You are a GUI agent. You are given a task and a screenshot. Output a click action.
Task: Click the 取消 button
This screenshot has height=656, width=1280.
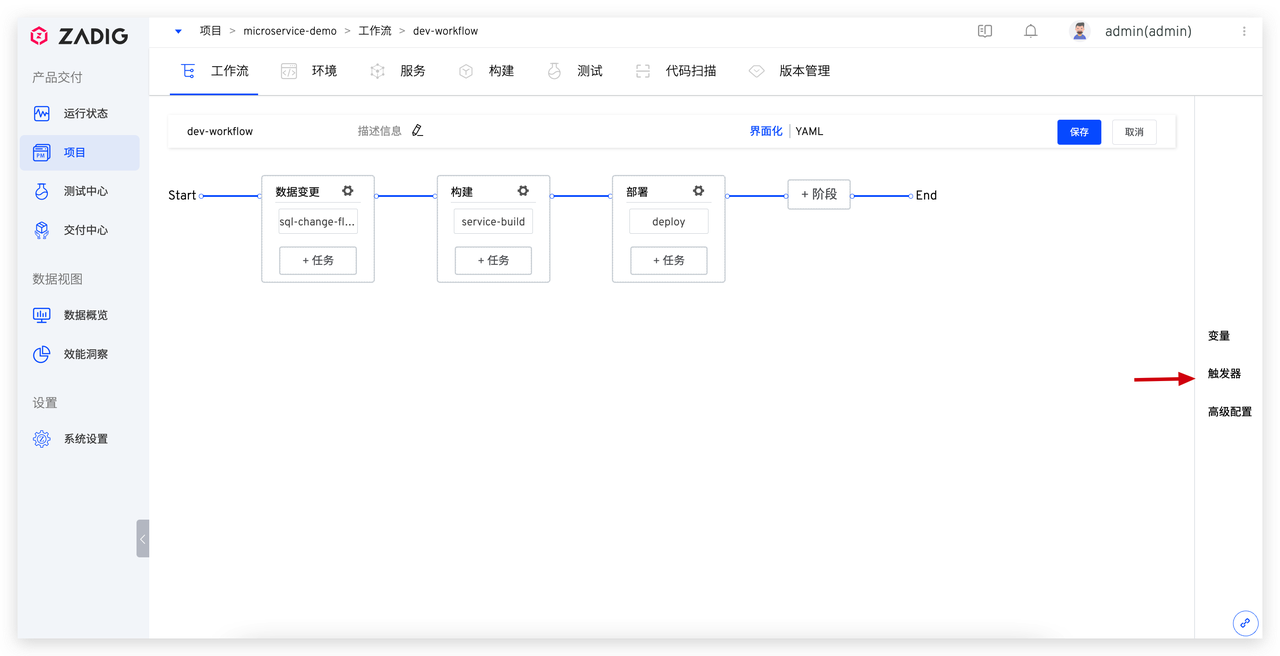(1134, 132)
